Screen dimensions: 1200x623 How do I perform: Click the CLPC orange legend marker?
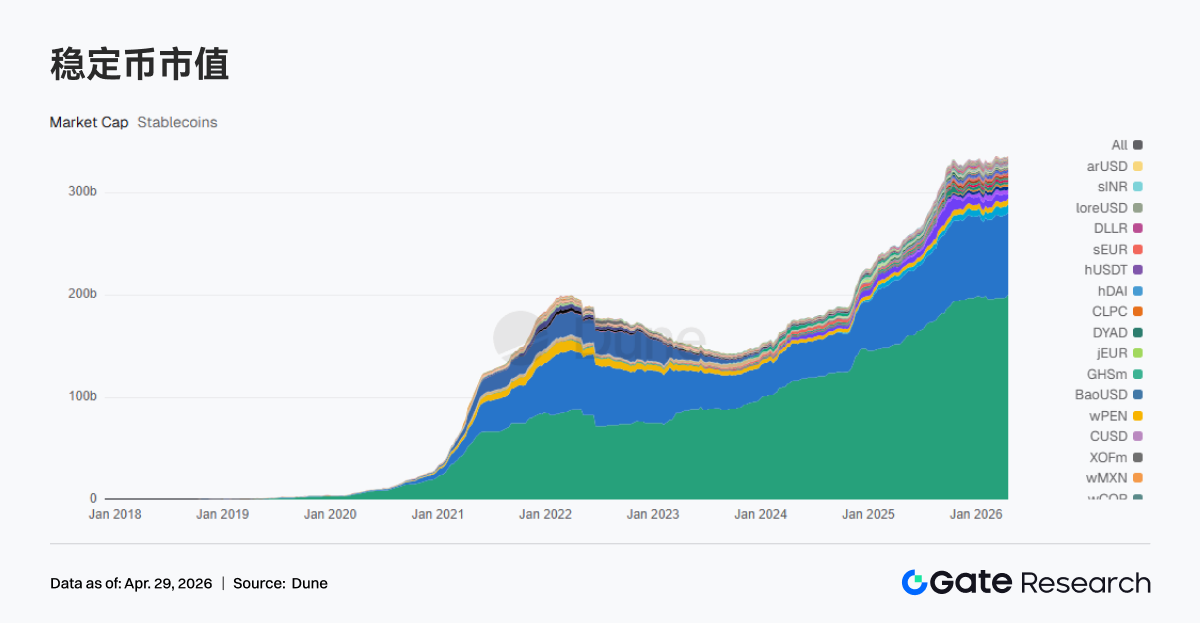pyautogui.click(x=1138, y=312)
